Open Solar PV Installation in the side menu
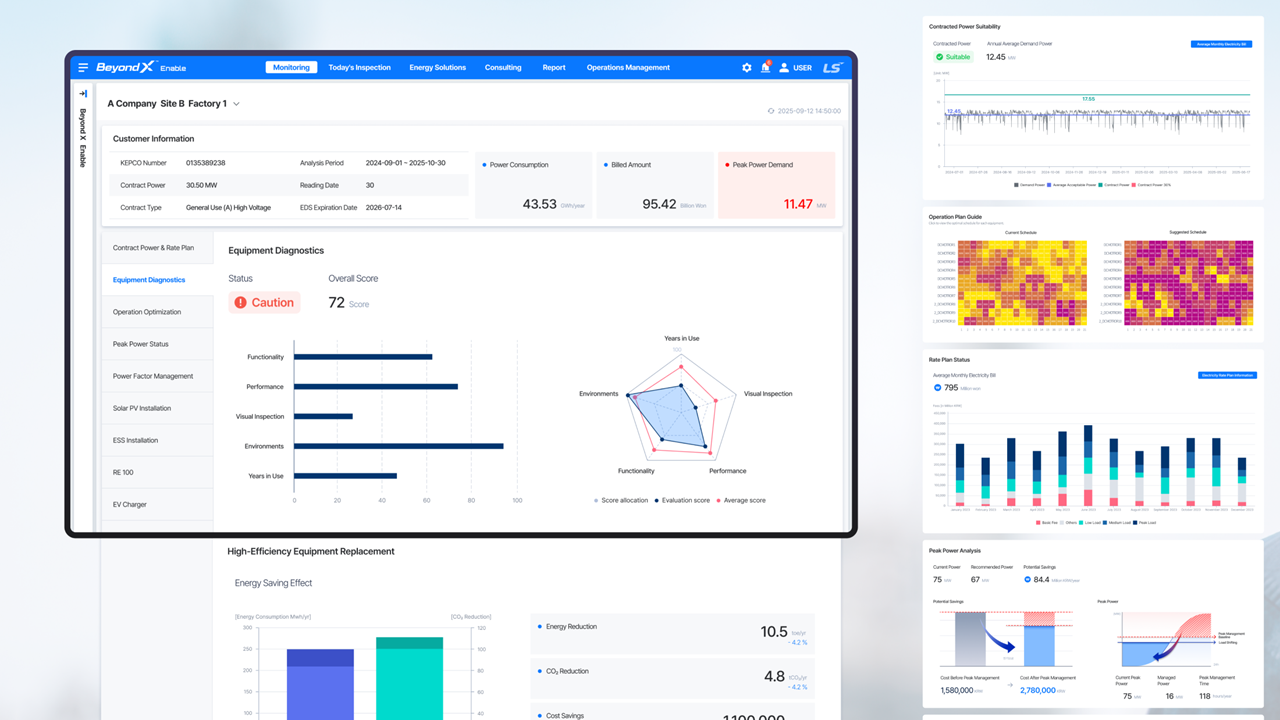The height and width of the screenshot is (720, 1280). (142, 408)
